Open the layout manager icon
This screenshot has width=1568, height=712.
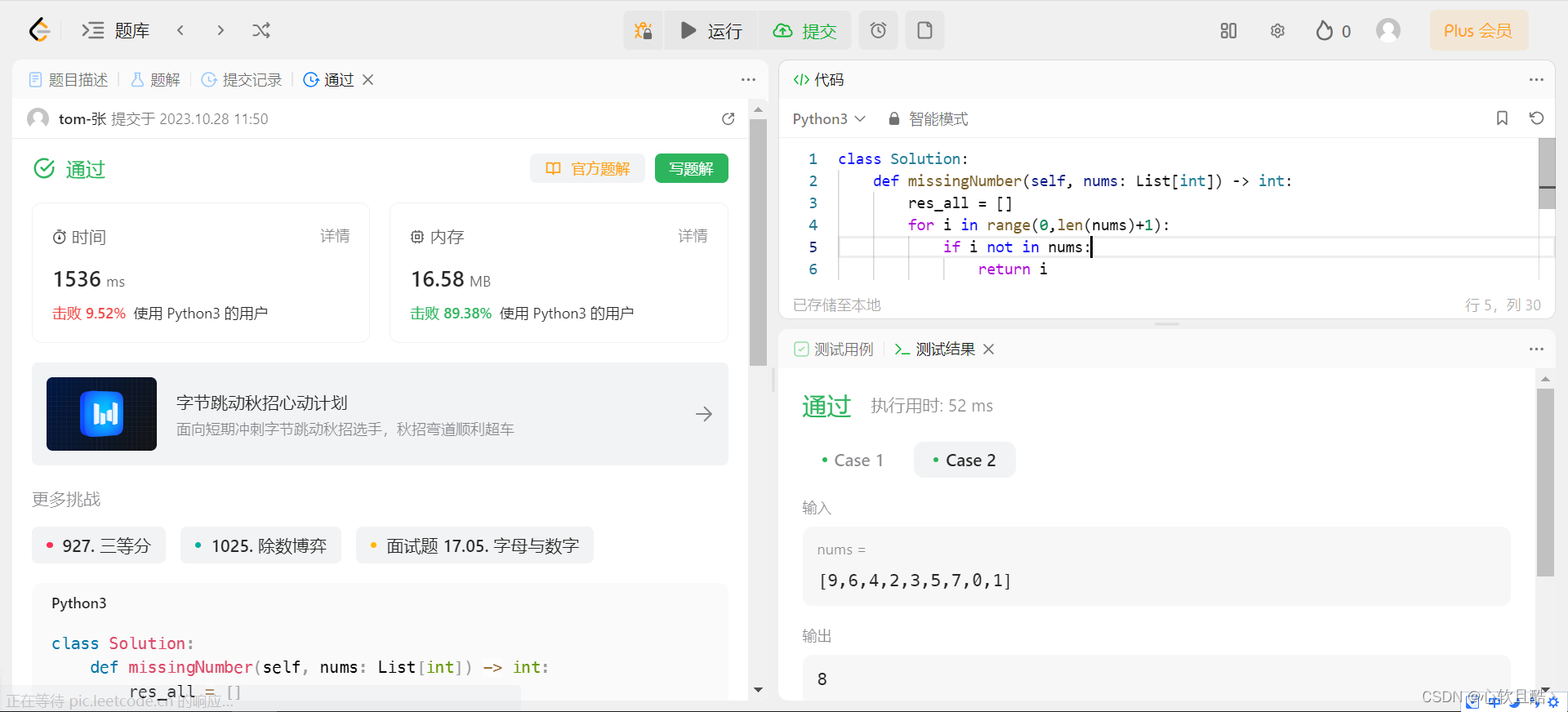[1228, 30]
